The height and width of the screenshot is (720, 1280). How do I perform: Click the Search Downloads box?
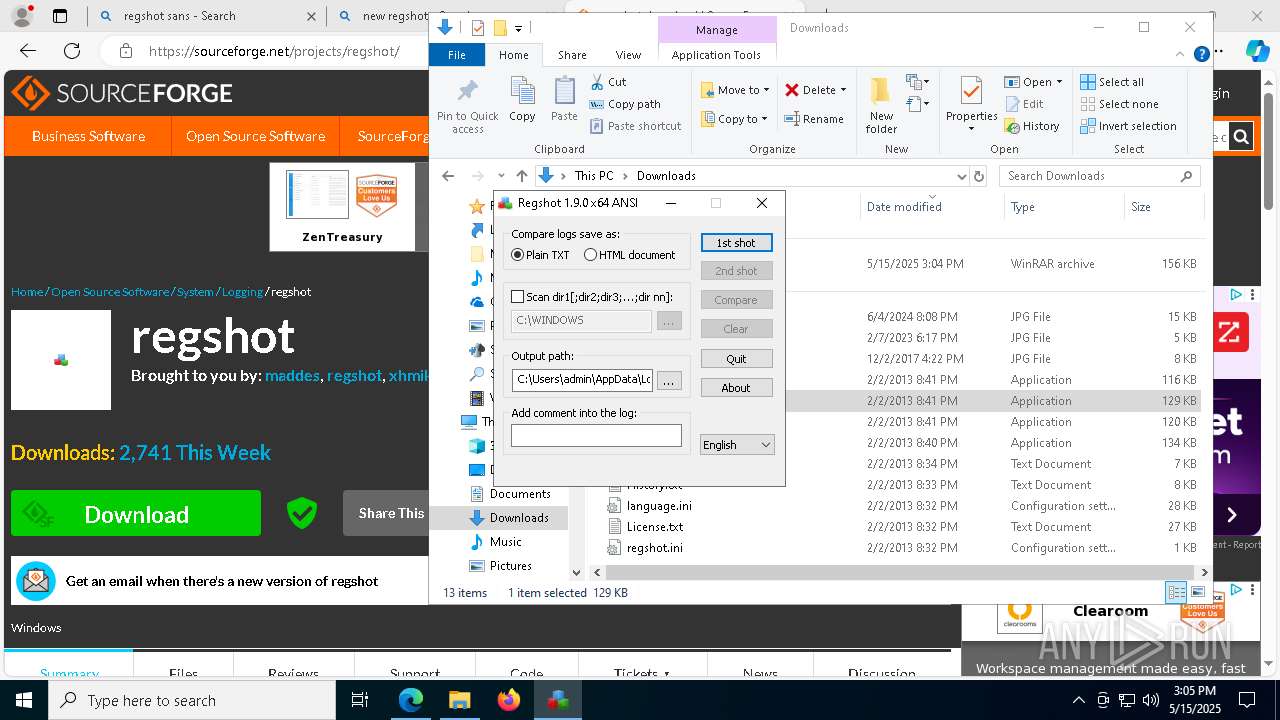click(1099, 176)
